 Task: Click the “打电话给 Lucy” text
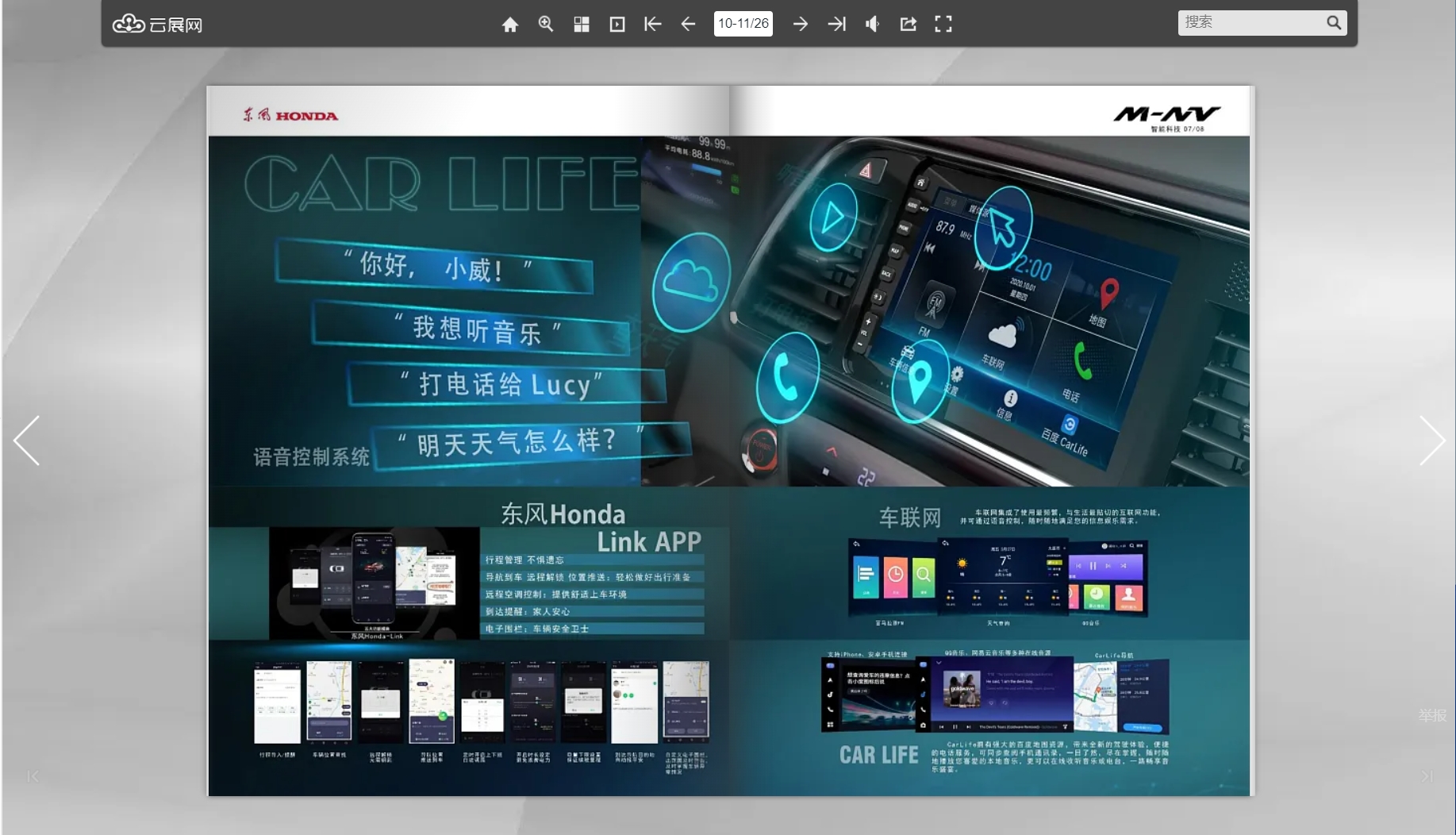click(x=501, y=384)
